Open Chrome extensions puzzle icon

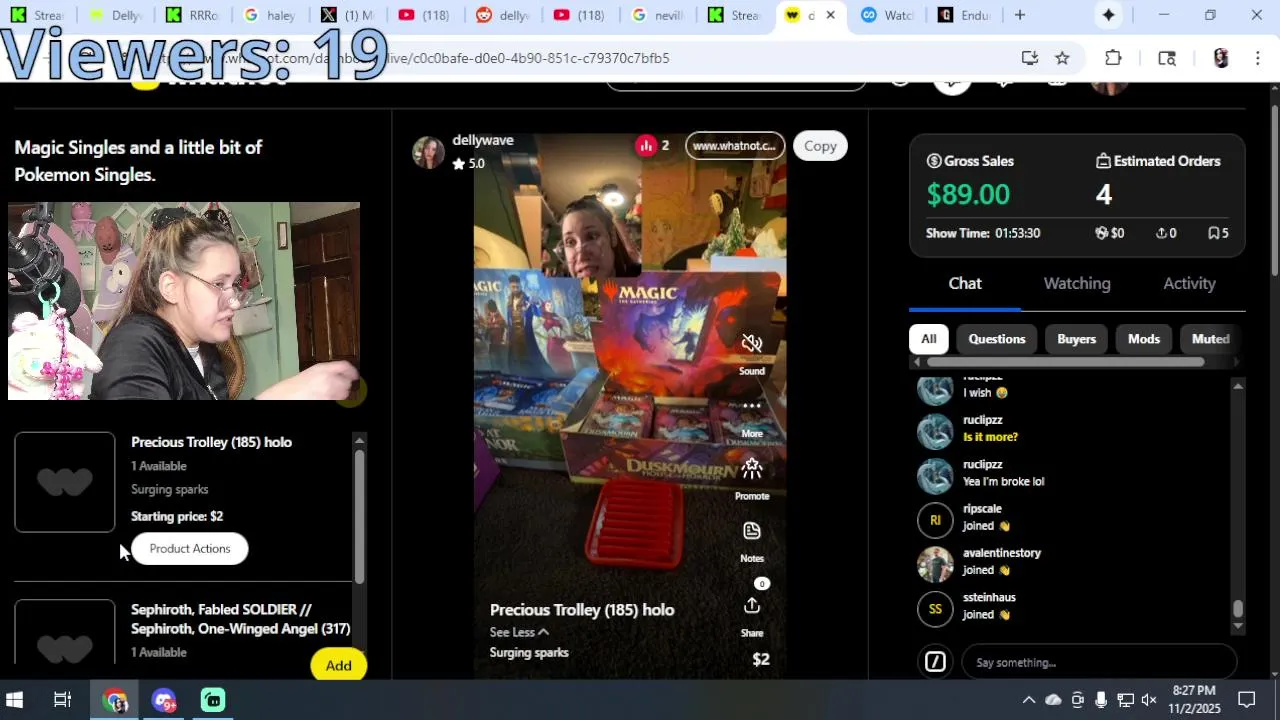1113,58
